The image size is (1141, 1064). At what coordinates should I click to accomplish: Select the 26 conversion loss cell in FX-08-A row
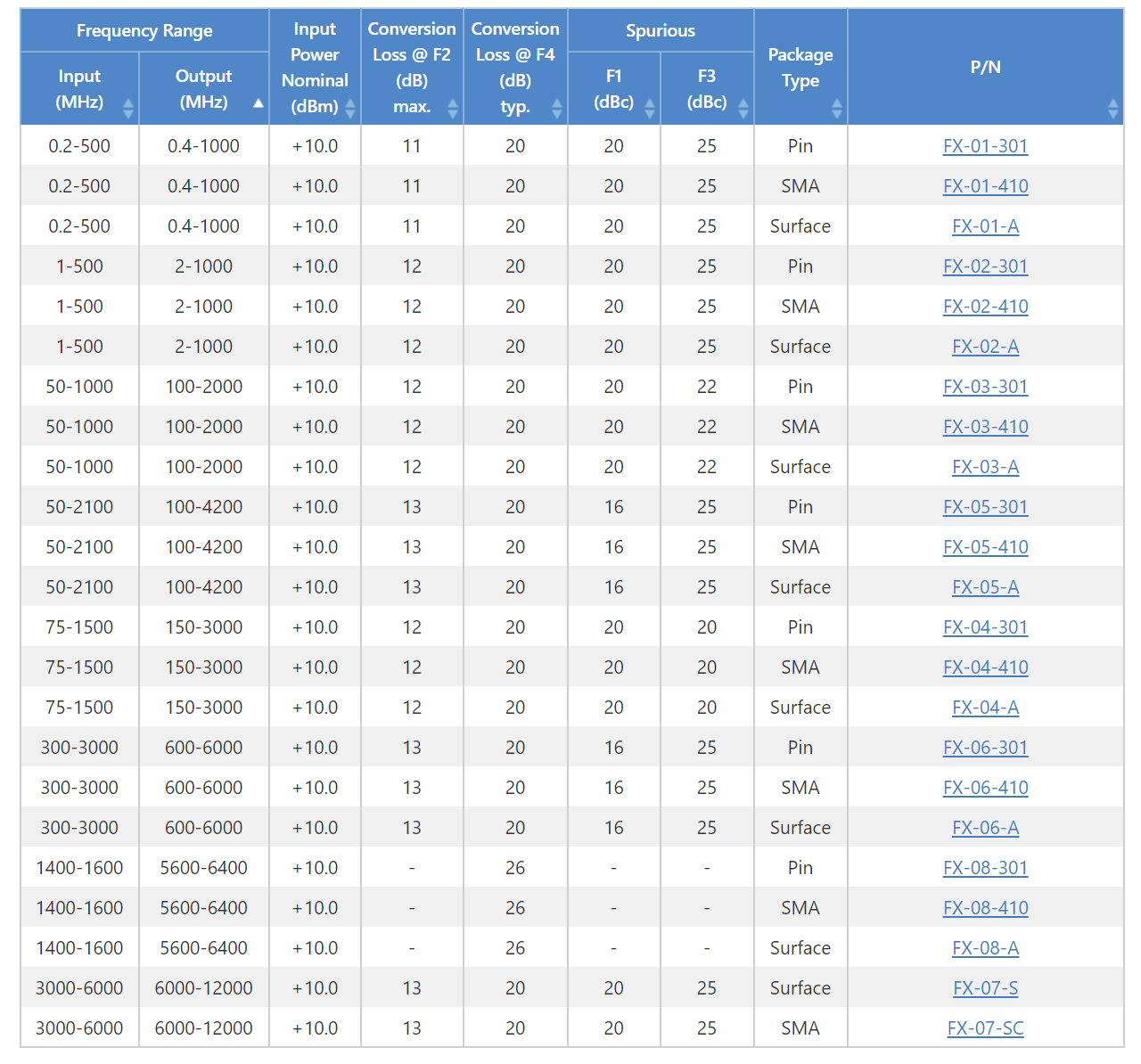tap(515, 948)
